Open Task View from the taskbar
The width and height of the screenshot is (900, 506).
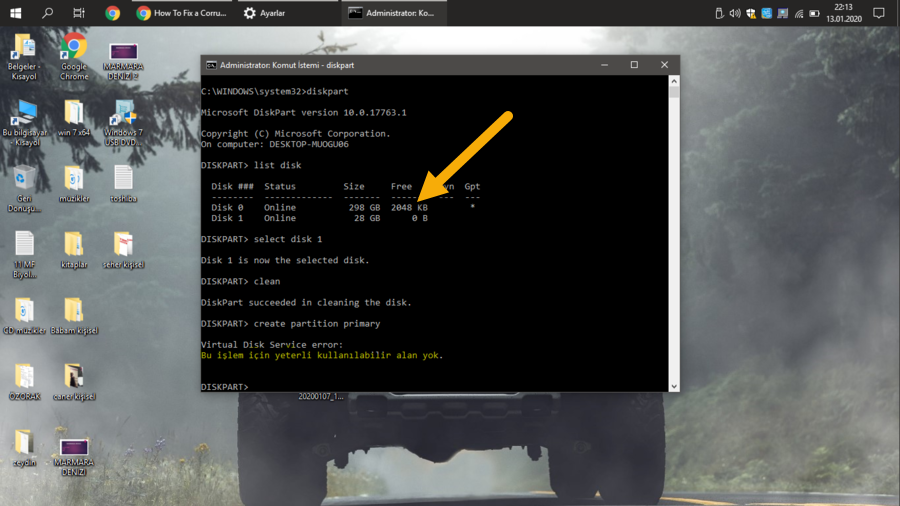click(79, 13)
